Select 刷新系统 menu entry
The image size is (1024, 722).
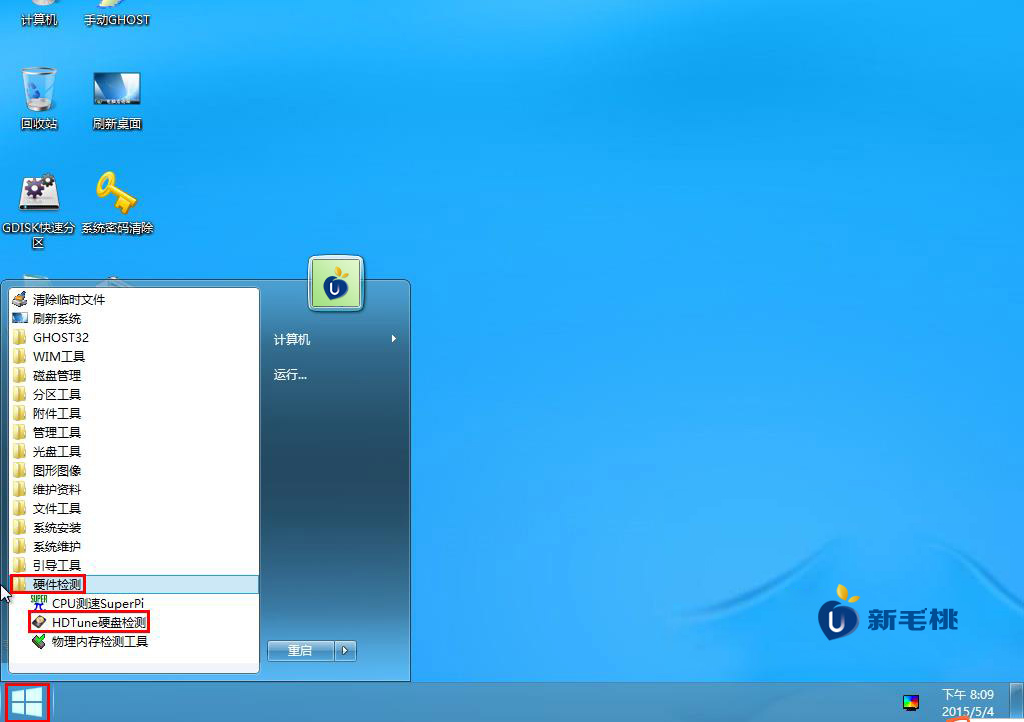(56, 319)
